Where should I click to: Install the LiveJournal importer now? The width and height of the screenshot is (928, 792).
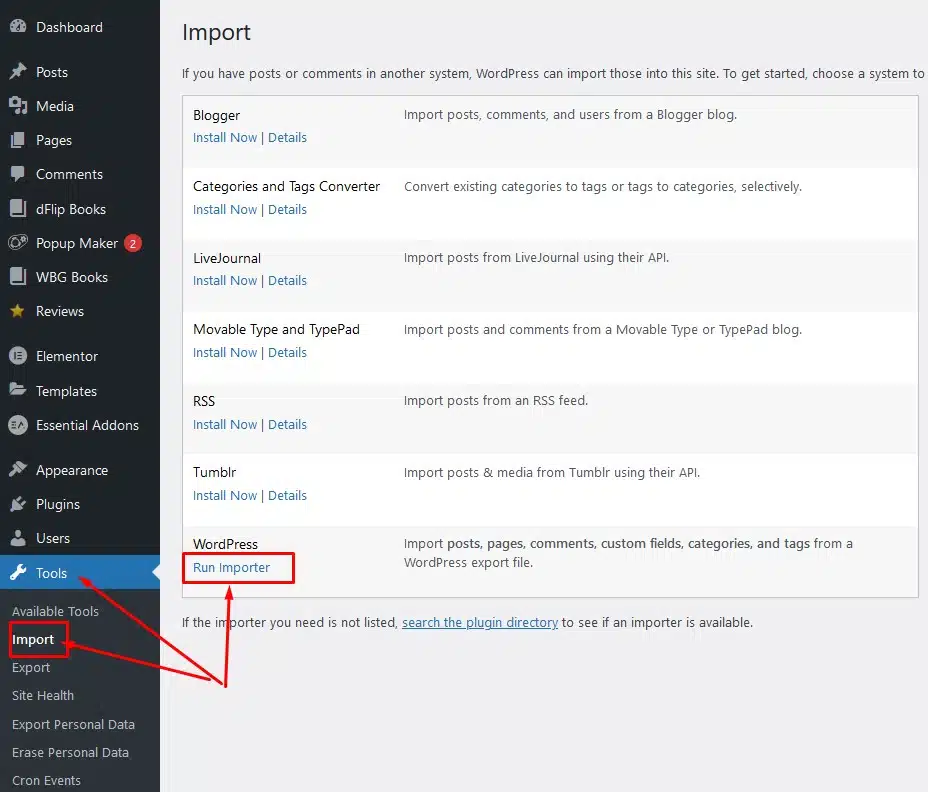[225, 281]
